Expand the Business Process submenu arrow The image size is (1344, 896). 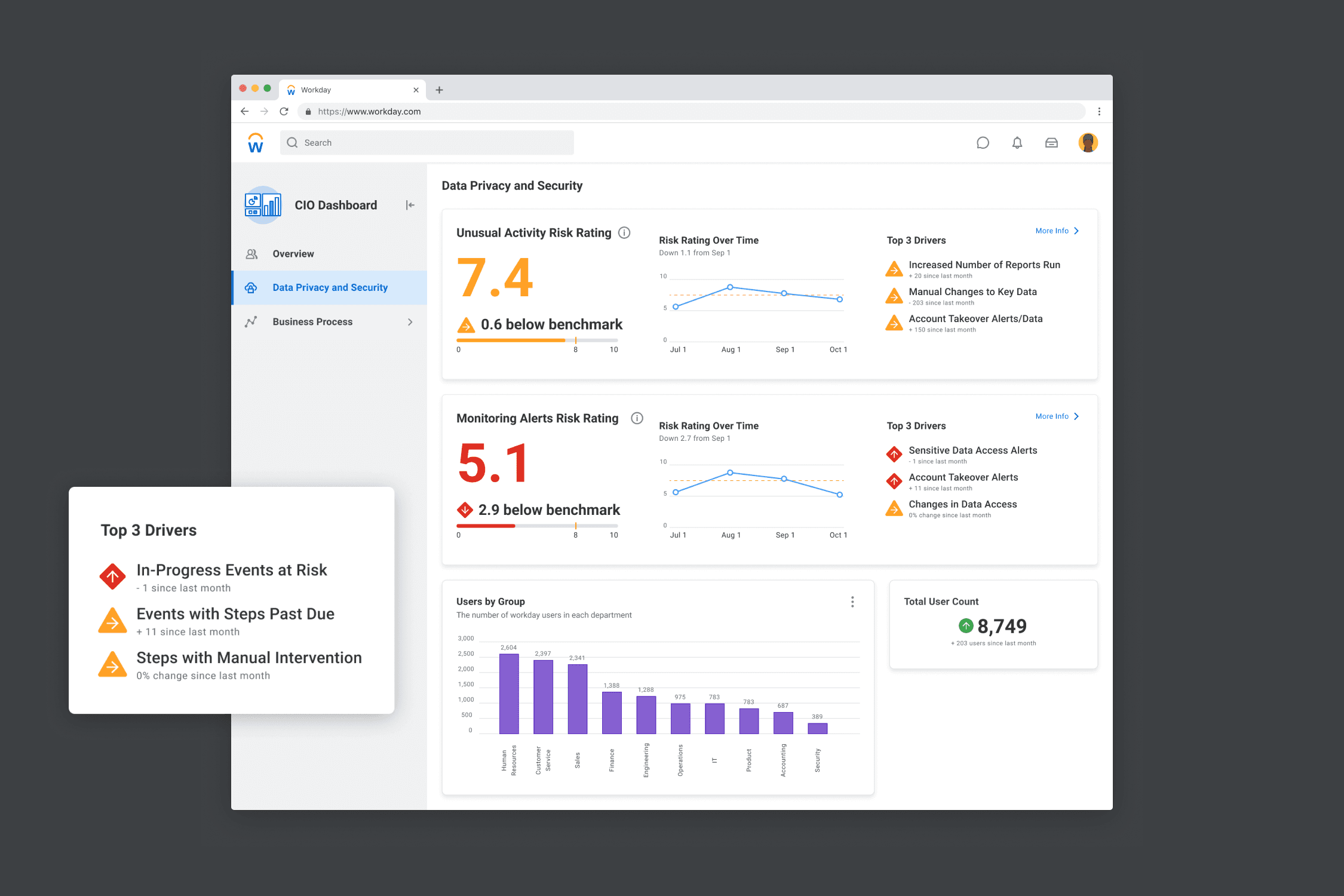click(x=410, y=322)
